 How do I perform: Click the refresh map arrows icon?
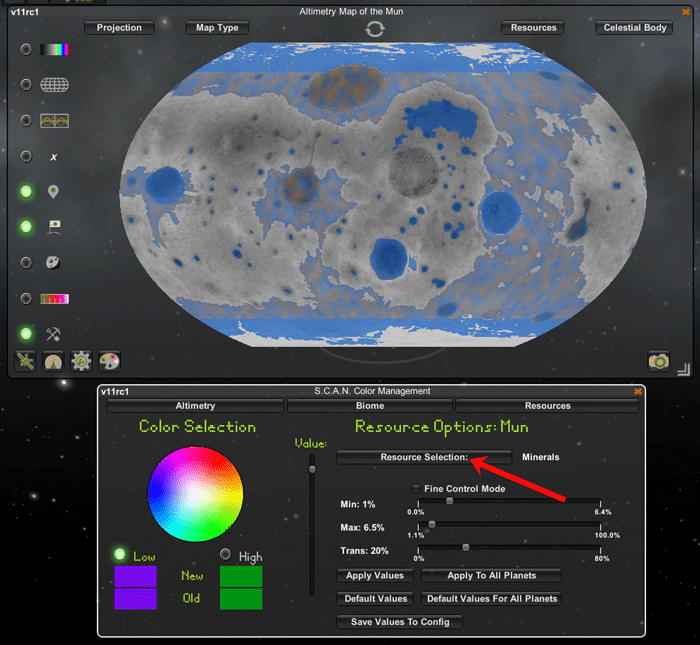point(375,29)
